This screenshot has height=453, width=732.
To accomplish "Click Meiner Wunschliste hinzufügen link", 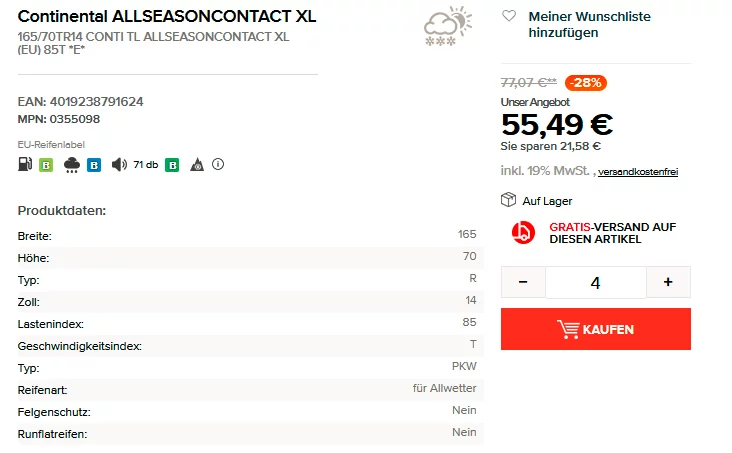I will 589,24.
